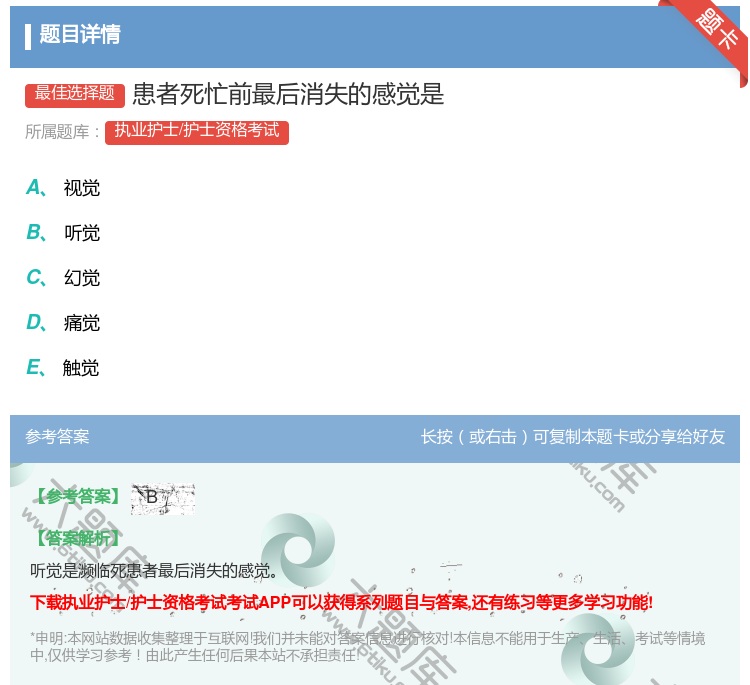Image resolution: width=750 pixels, height=685 pixels.
Task: Click the 最佳选择题 red badge
Action: 75,94
